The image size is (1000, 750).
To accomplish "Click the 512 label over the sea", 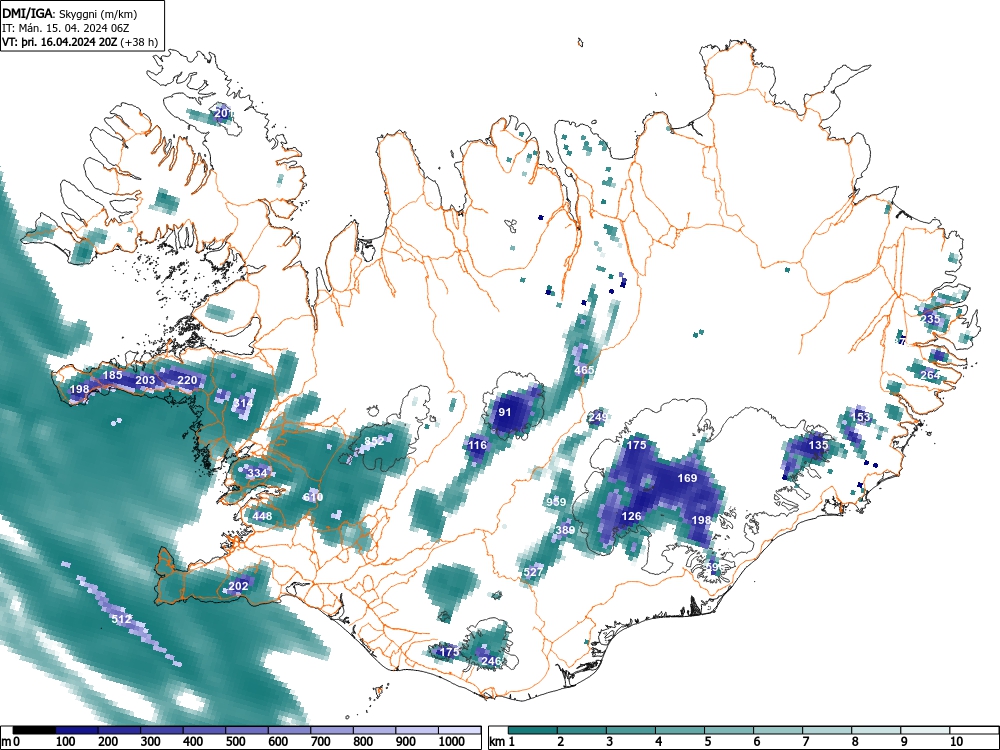I will pos(122,619).
